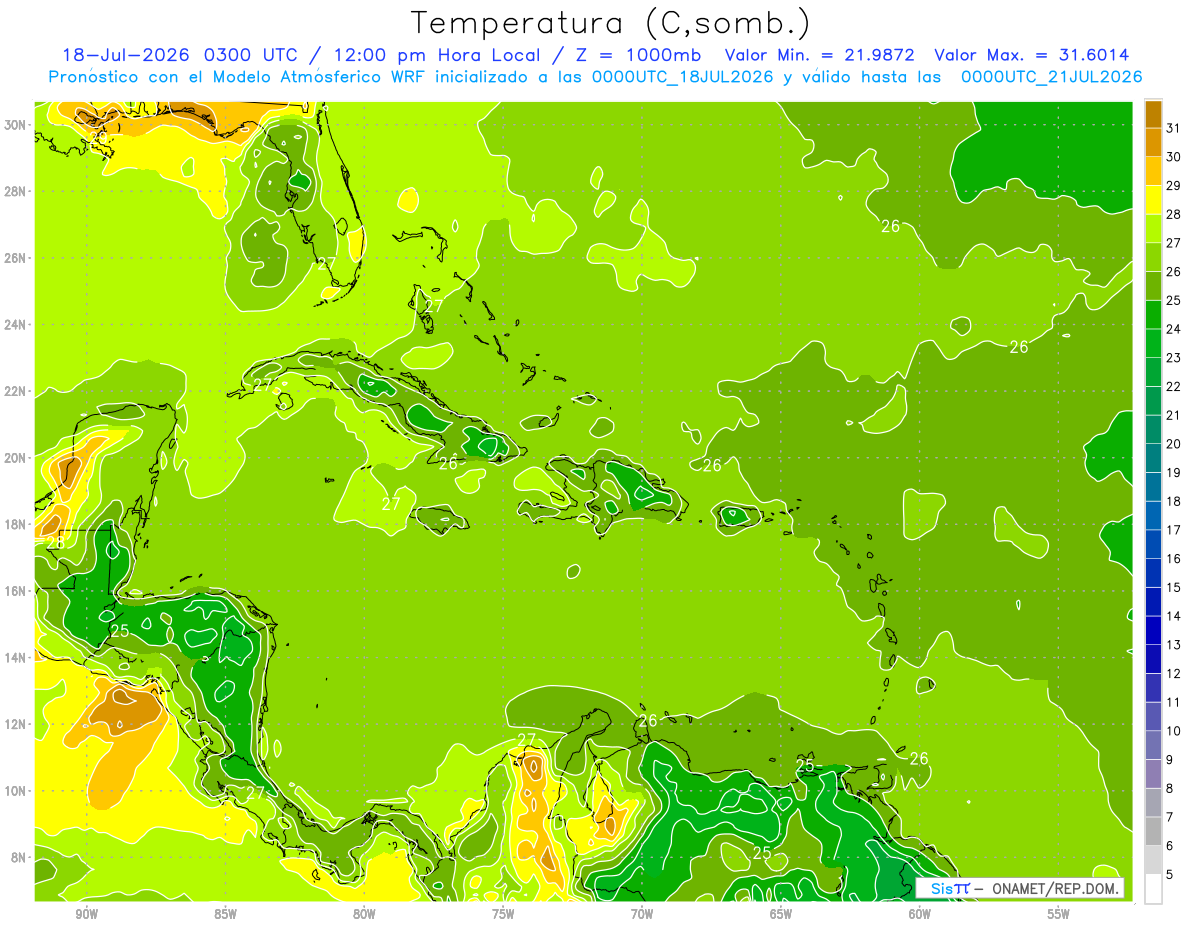Viewport: 1200px width, 927px height.
Task: Click the orange swatch between 30 and 31
Action: click(1153, 142)
